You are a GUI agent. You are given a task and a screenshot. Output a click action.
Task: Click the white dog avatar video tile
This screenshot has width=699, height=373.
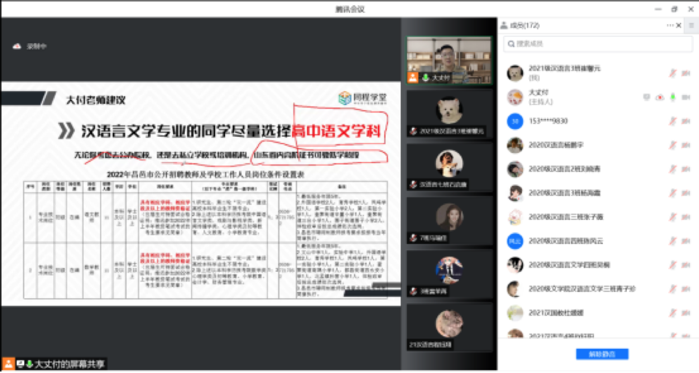449,113
